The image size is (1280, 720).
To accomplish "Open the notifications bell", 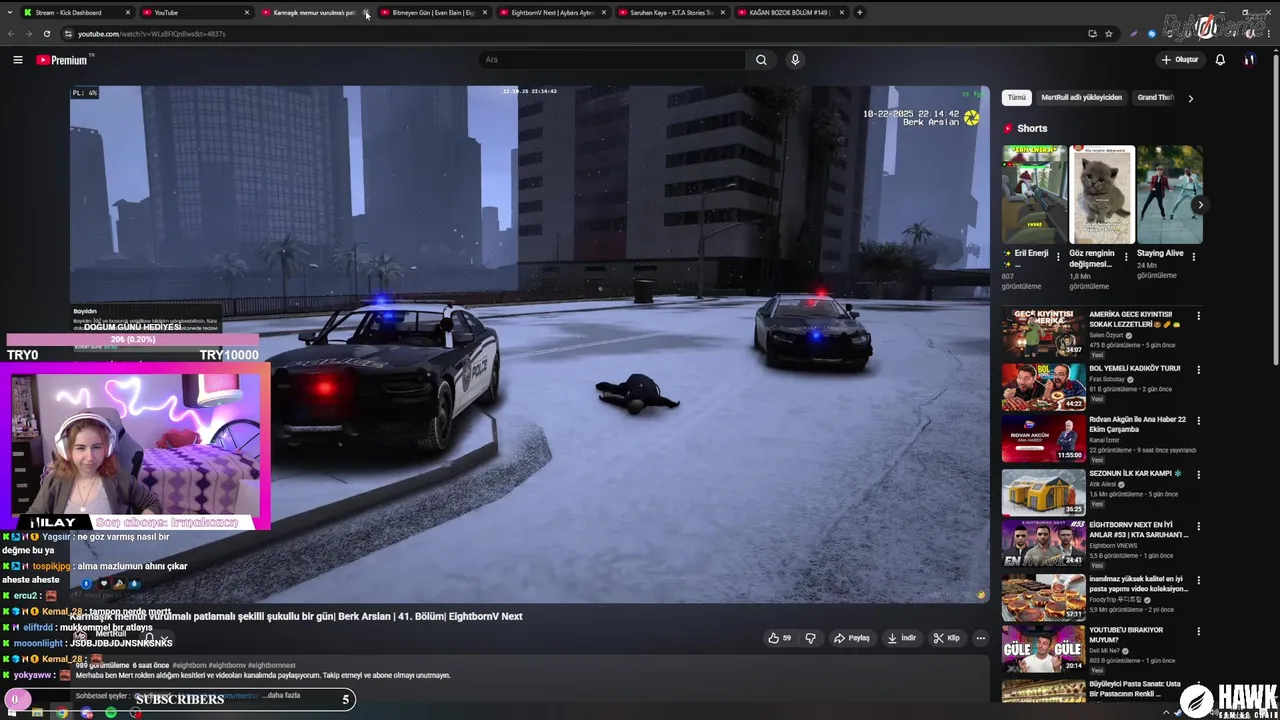I will click(1220, 60).
